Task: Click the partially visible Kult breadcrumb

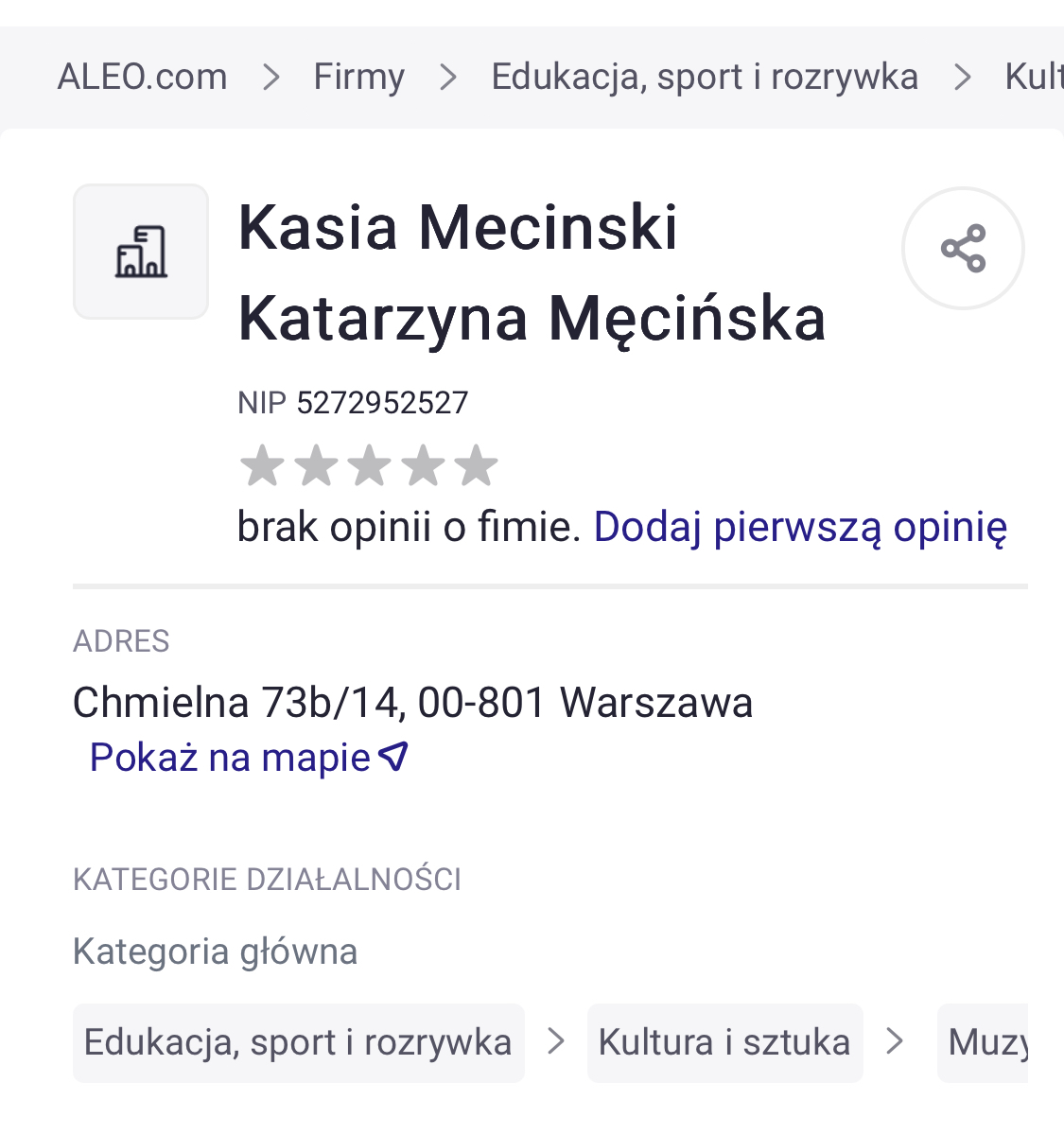Action: [x=1033, y=77]
